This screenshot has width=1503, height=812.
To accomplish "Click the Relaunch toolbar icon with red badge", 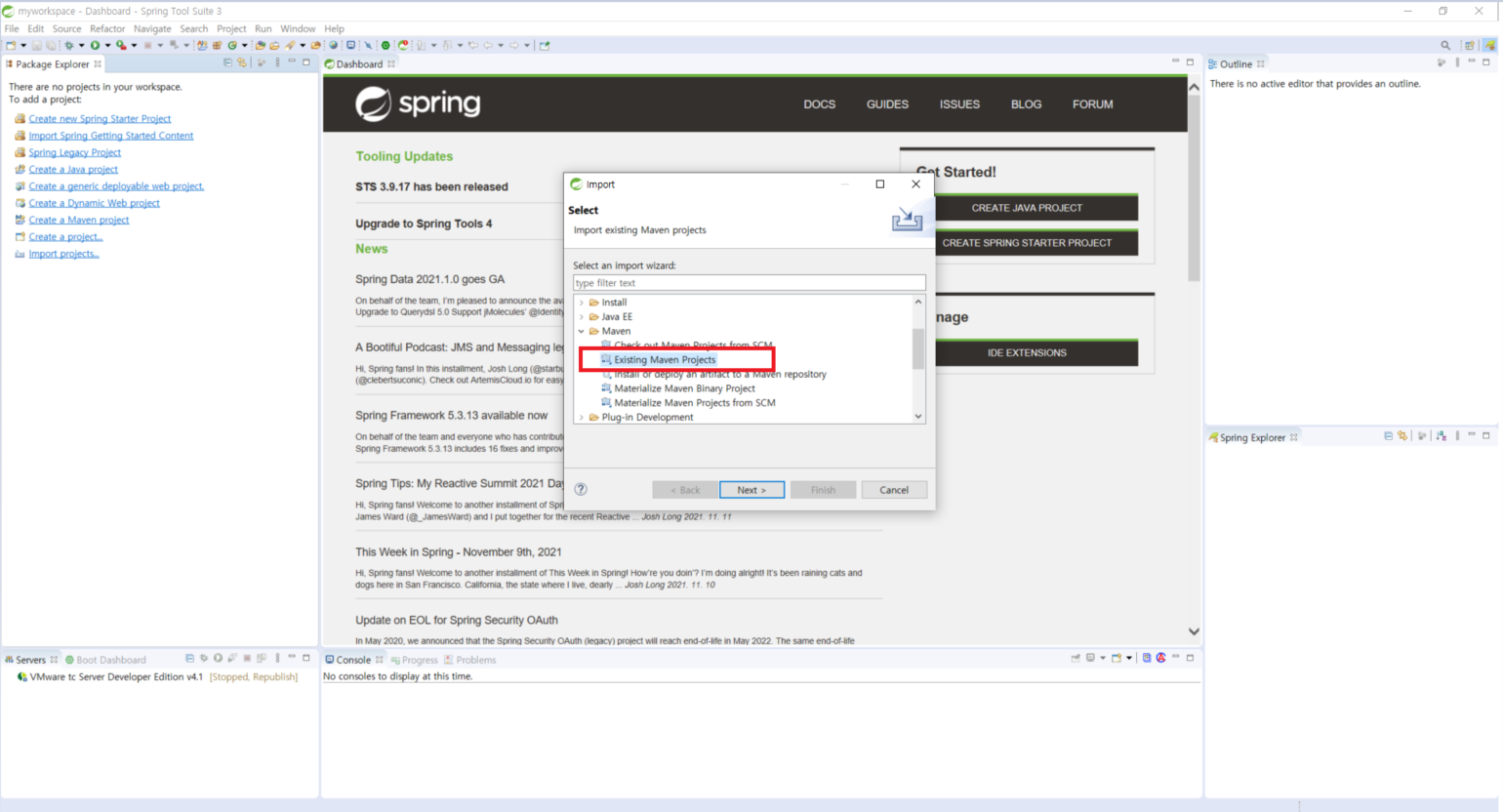I will pos(402,45).
